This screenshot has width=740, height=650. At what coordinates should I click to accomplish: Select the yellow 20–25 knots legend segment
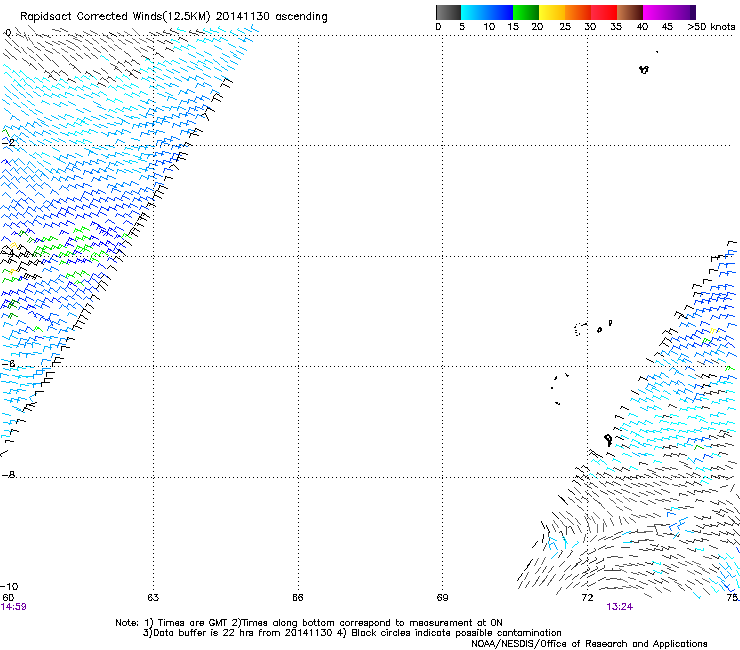[552, 12]
